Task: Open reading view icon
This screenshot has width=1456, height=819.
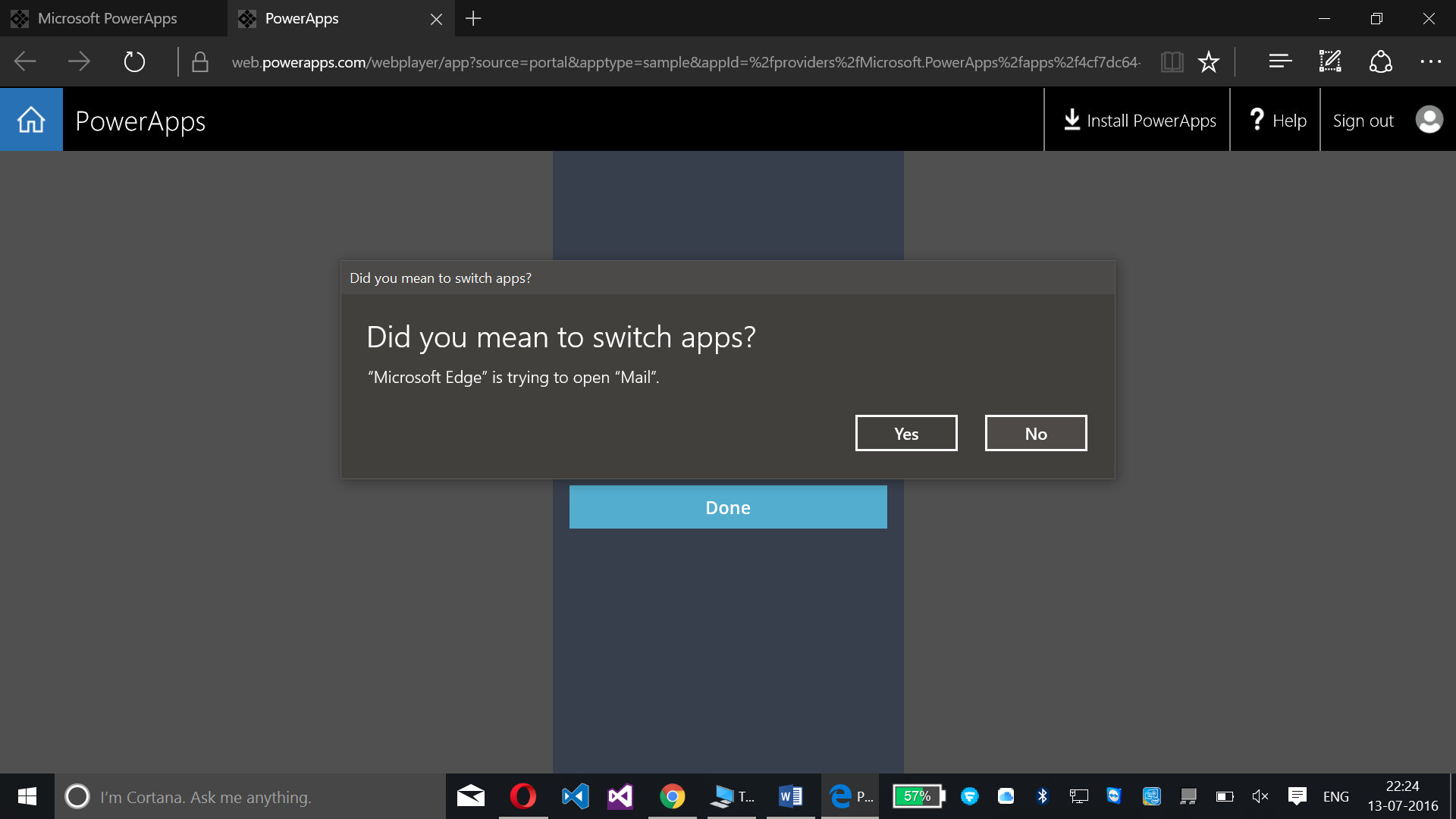Action: coord(1172,61)
